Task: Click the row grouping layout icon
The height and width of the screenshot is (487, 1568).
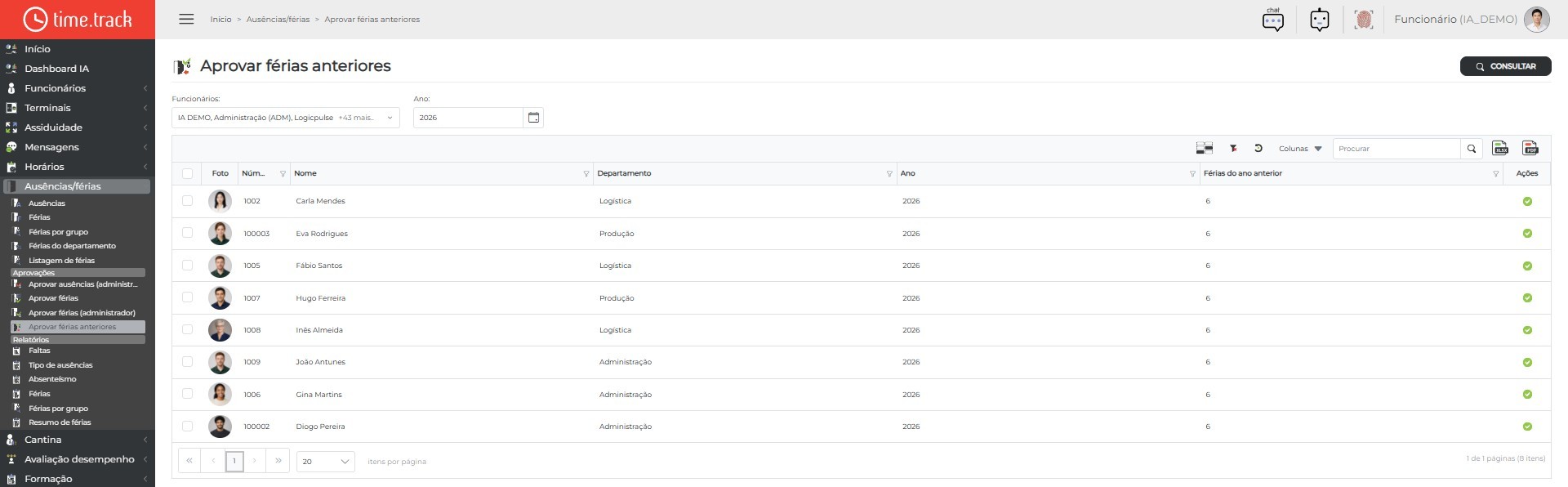Action: tap(1205, 148)
